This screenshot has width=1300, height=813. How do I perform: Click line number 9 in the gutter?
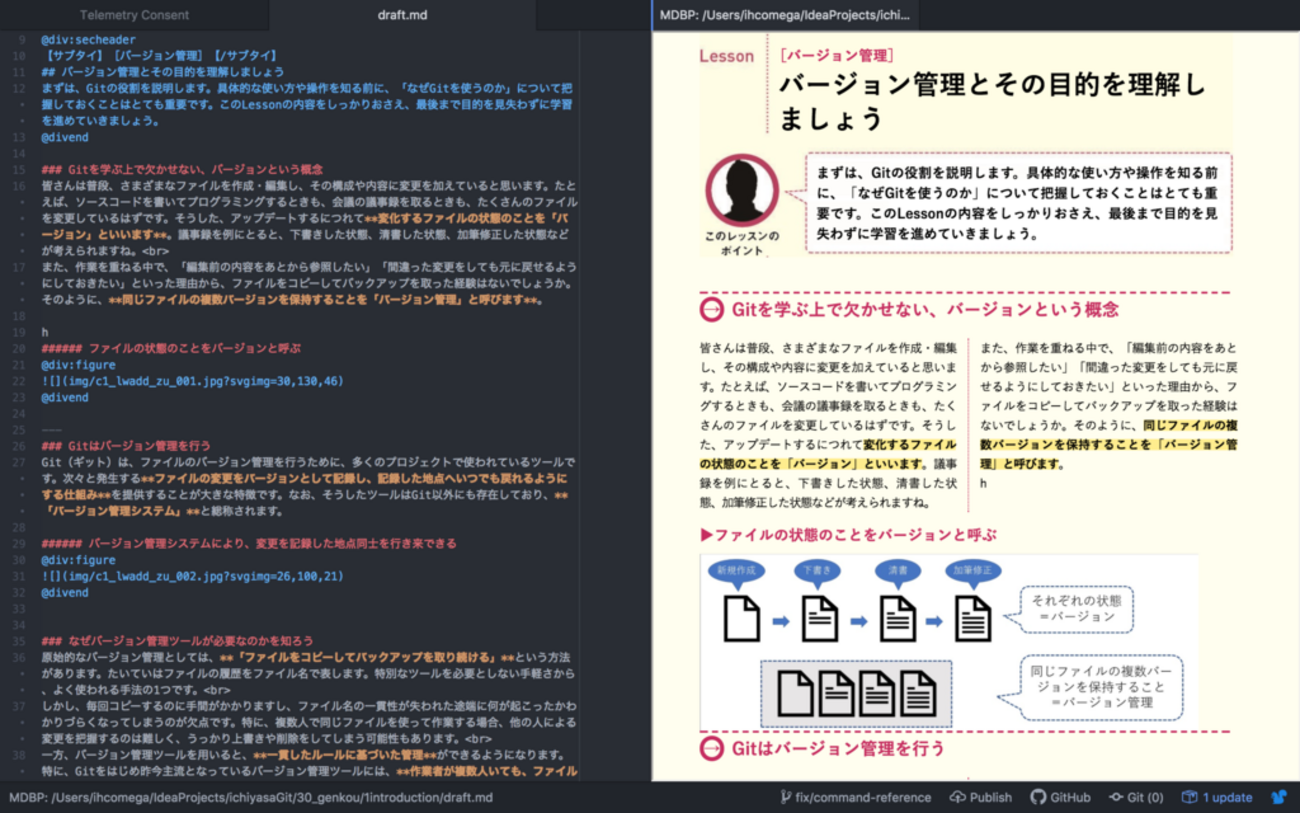tap(21, 40)
